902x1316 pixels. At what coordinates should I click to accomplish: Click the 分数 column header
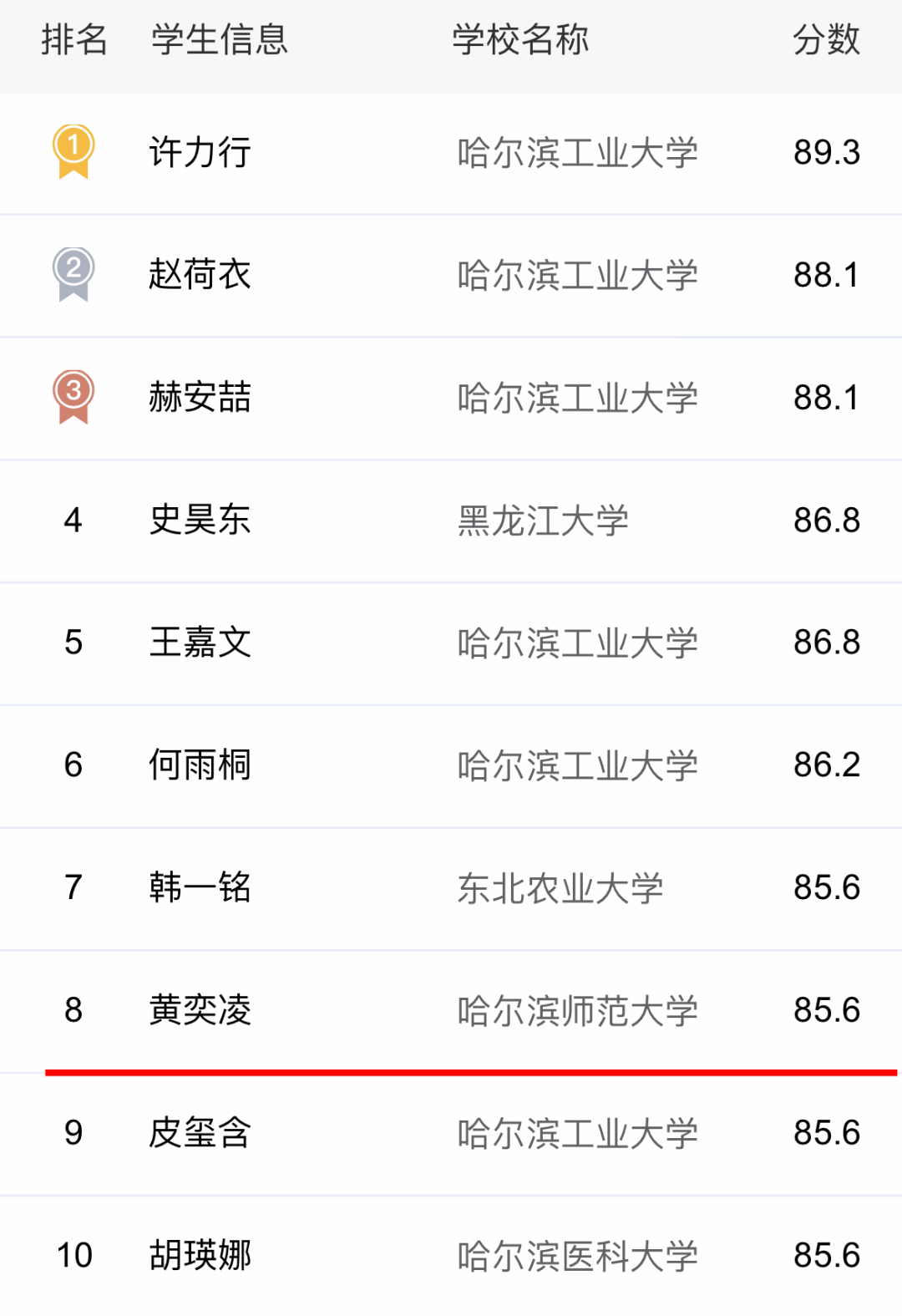coord(826,40)
